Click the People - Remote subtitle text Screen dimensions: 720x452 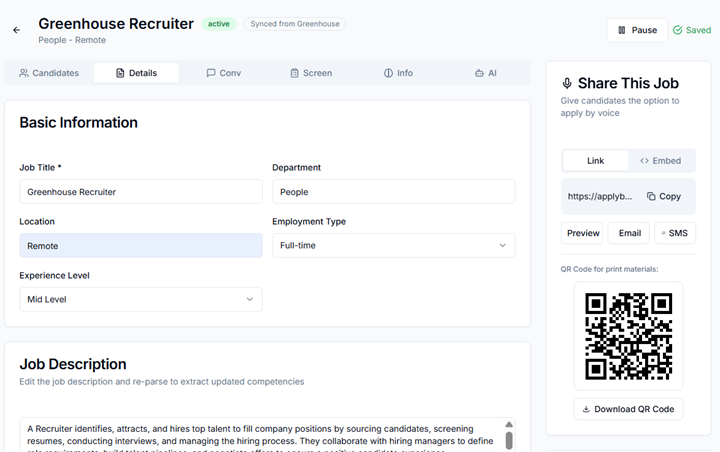[72, 40]
